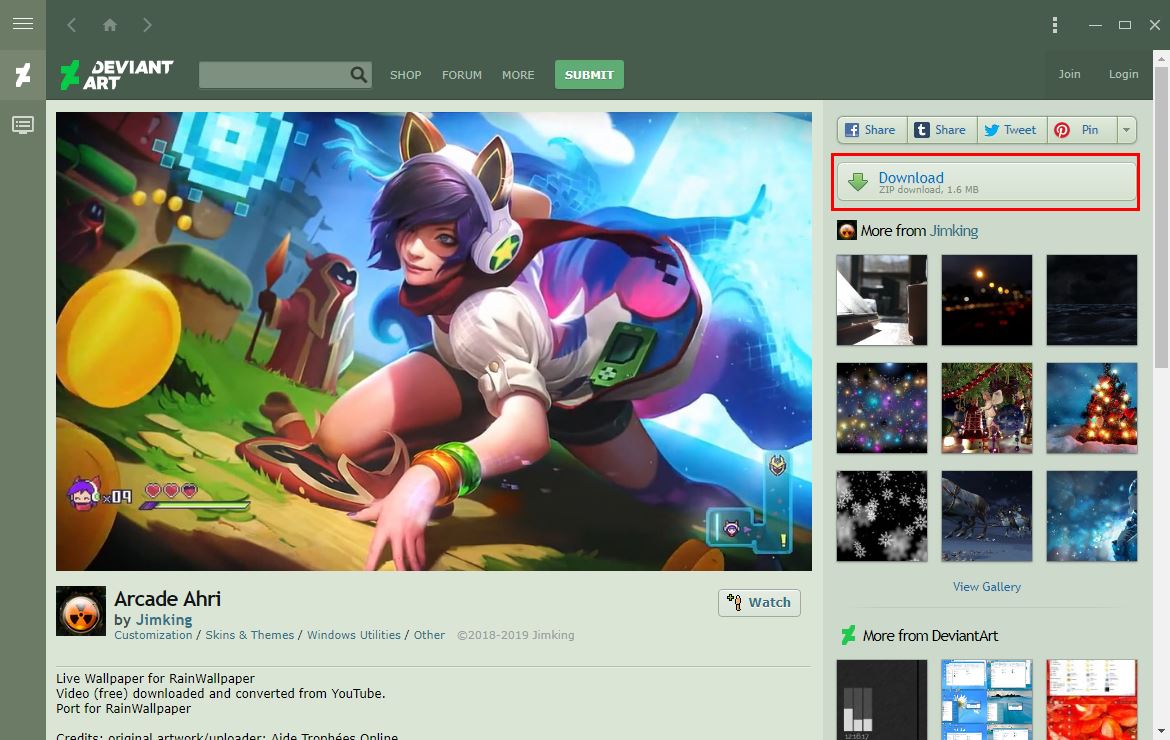
Task: Open the Jimking author link under title
Action: tap(163, 620)
